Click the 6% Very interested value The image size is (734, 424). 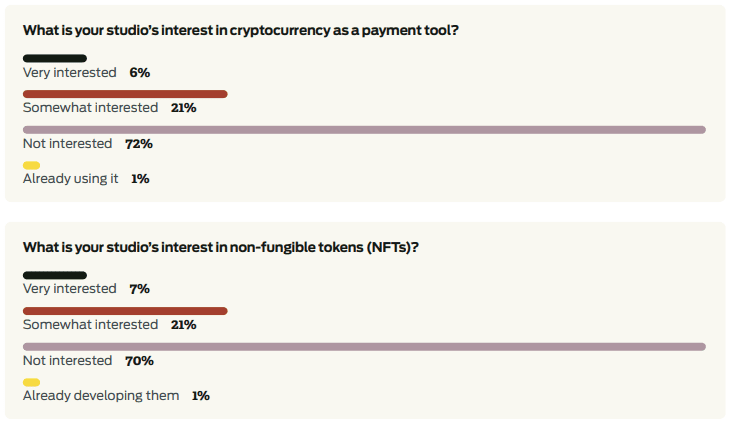click(x=139, y=73)
